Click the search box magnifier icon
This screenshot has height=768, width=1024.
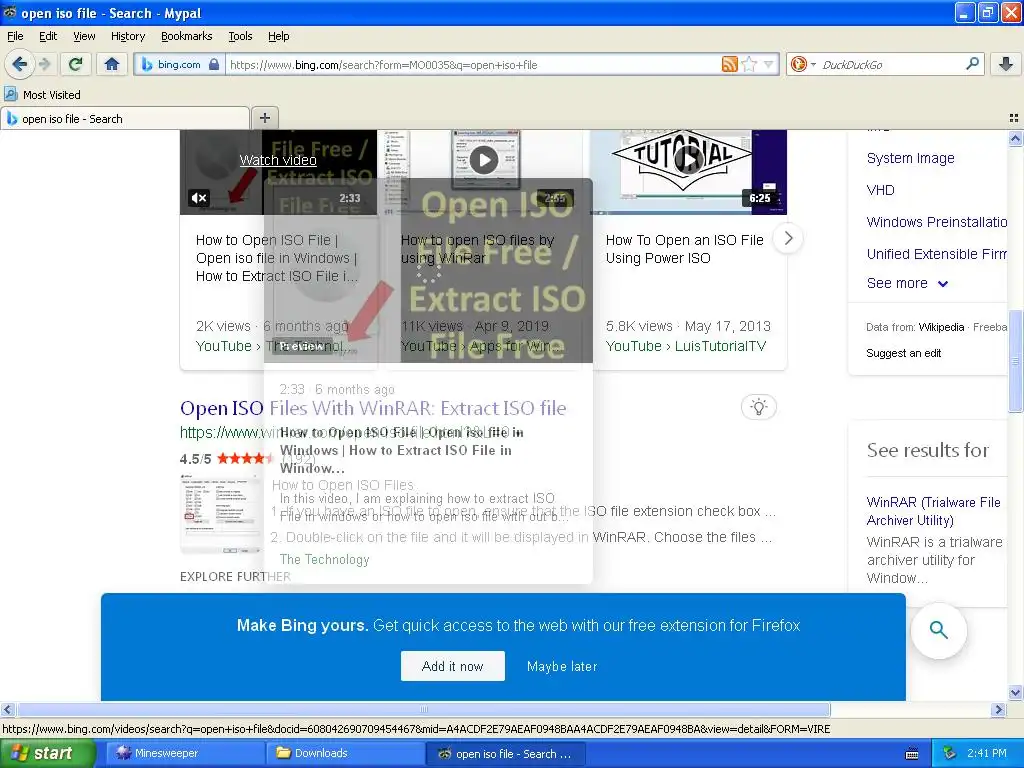point(972,63)
